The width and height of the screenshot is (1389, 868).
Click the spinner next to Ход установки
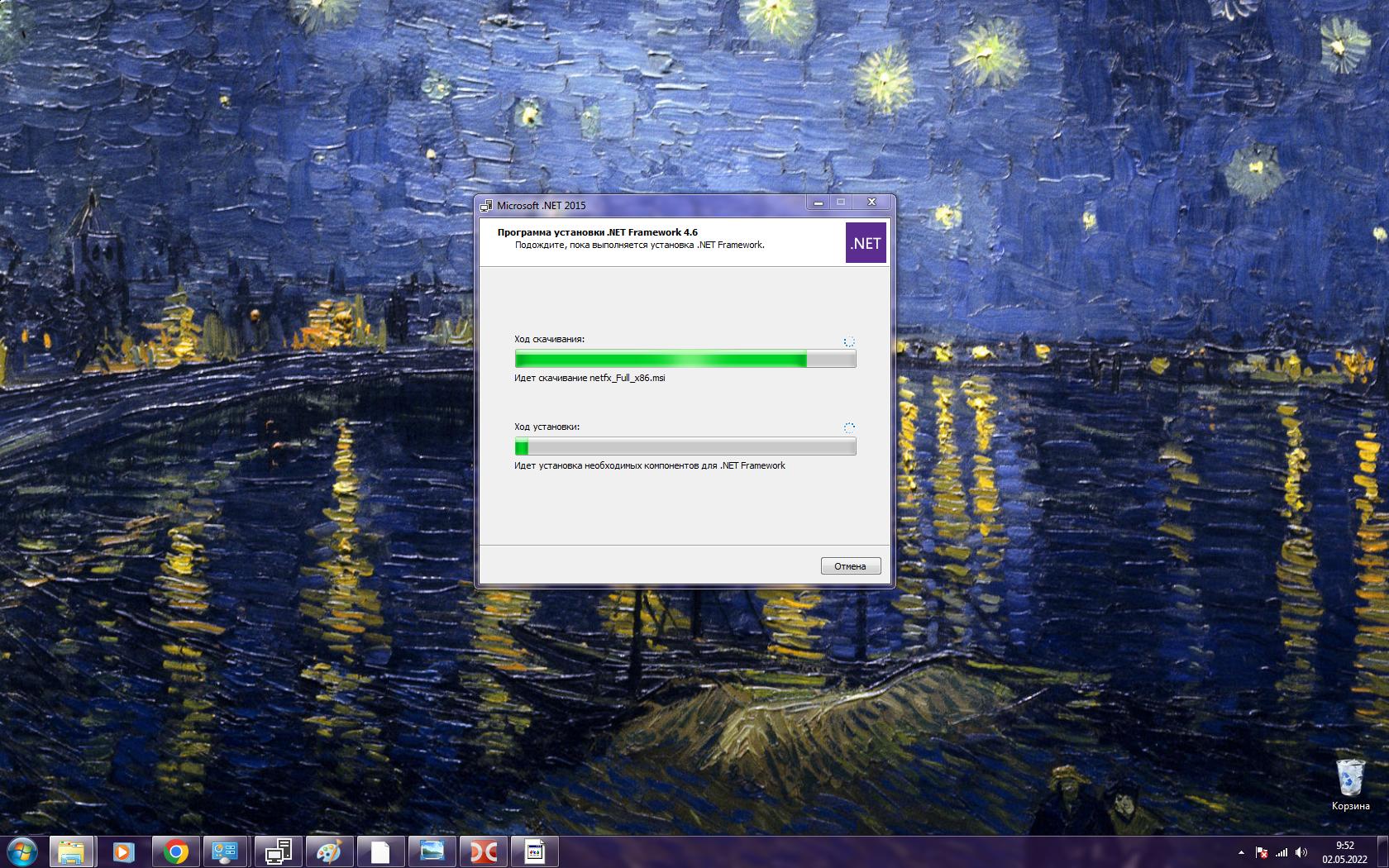point(849,427)
